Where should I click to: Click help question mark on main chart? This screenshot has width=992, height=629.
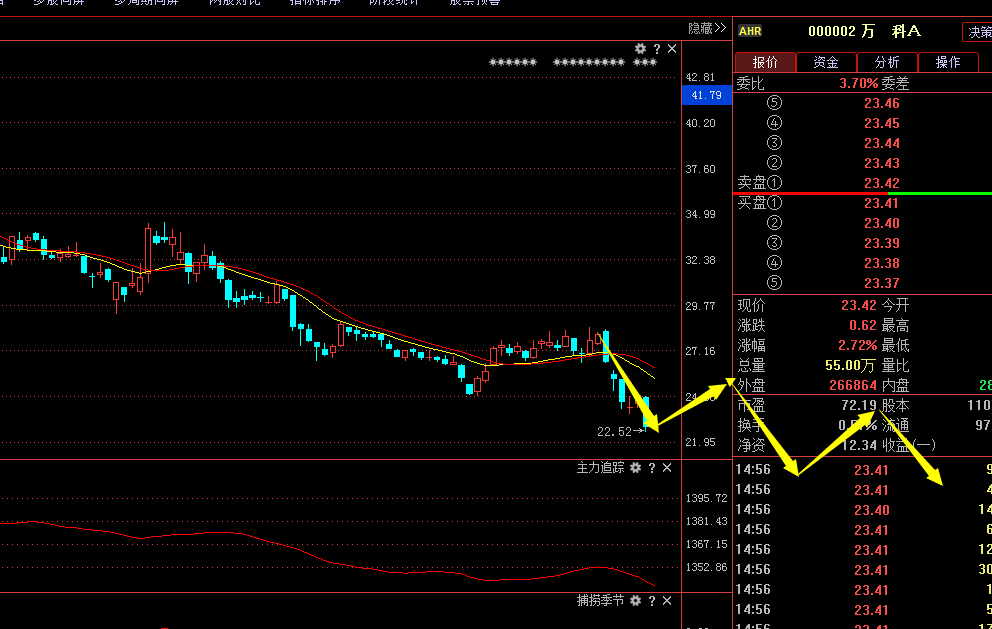(x=657, y=48)
